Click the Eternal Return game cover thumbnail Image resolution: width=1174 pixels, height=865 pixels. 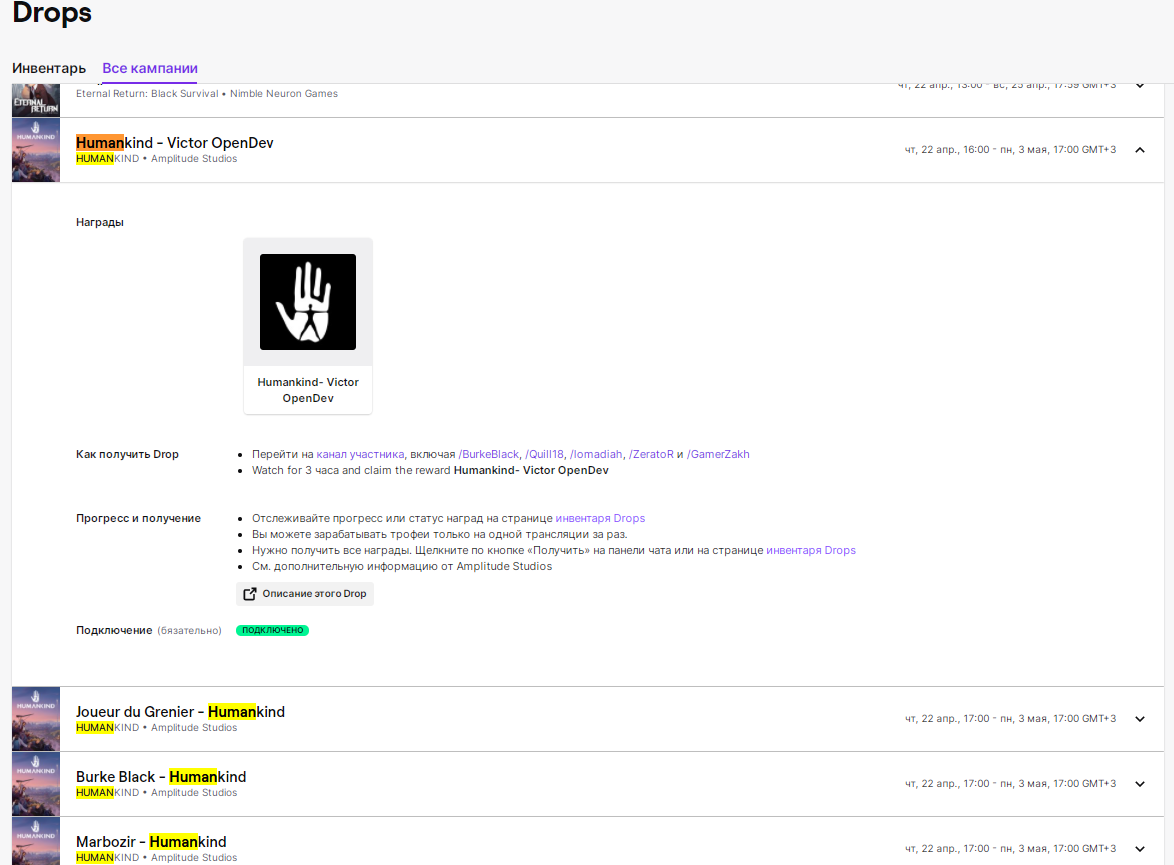[x=36, y=100]
